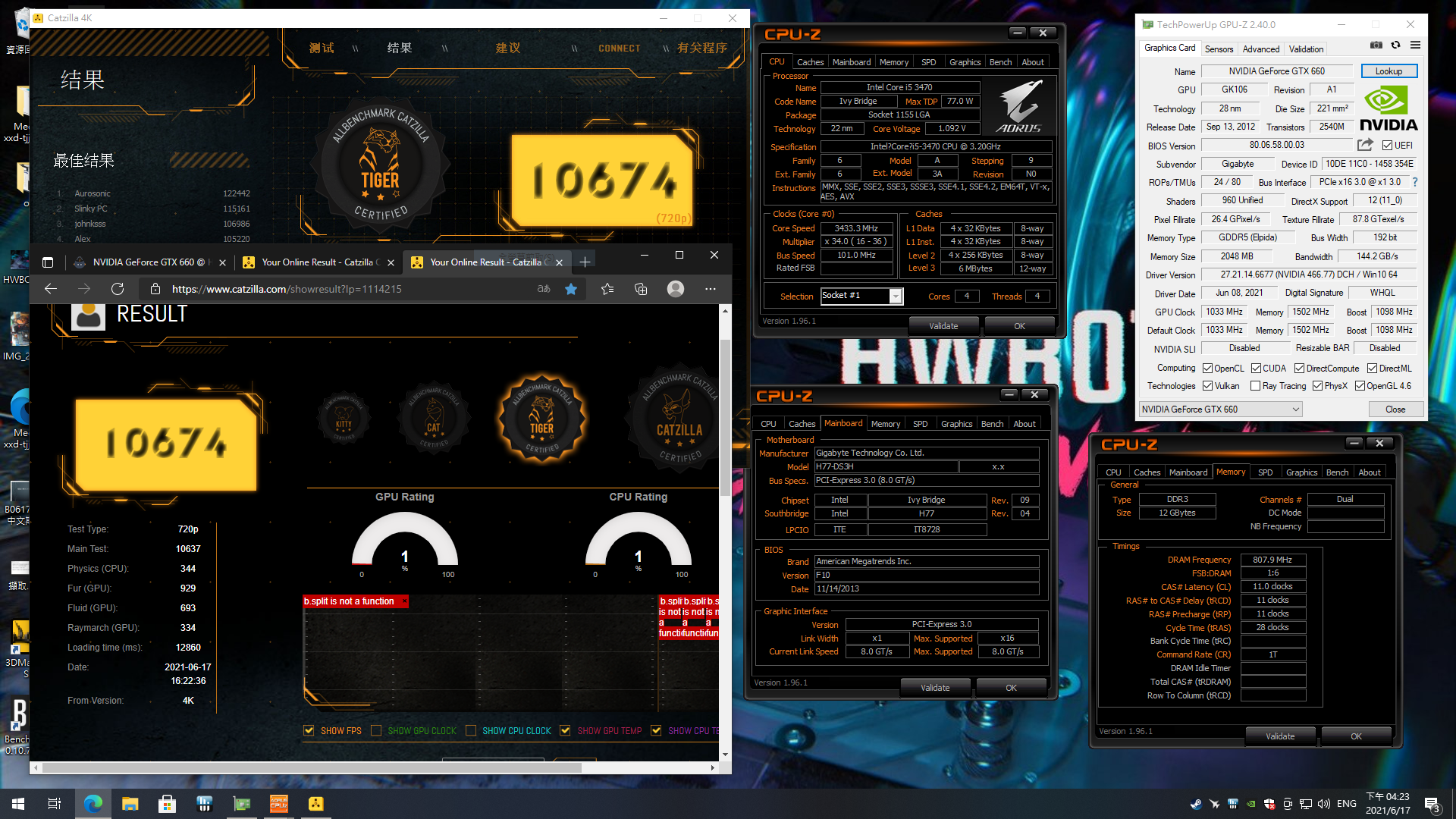The width and height of the screenshot is (1456, 819).
Task: Click the highlighted Tiger certified badge
Action: [541, 419]
